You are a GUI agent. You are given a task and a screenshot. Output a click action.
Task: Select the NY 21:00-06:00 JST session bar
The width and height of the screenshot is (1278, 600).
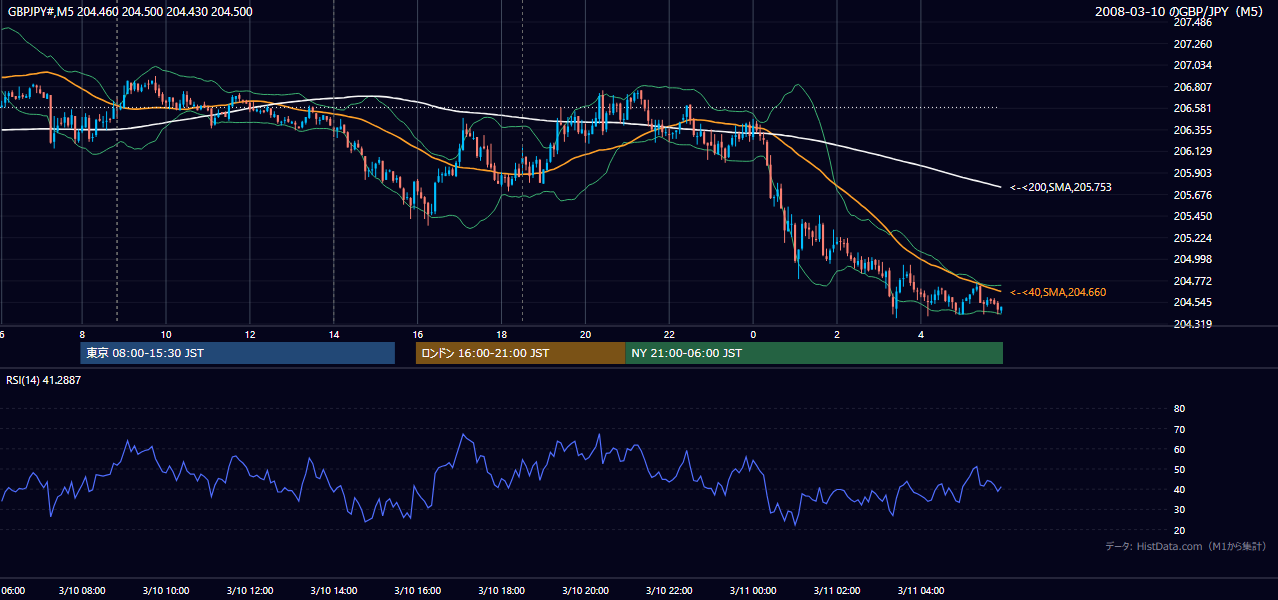click(814, 353)
